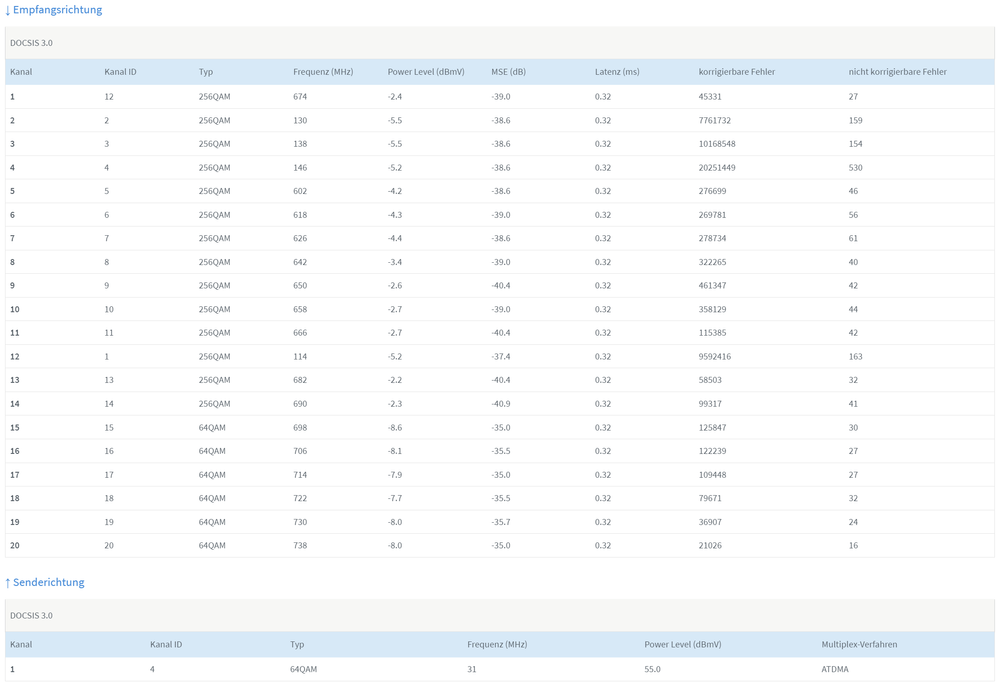Select the correctable errors value 276699
Image resolution: width=999 pixels, height=696 pixels.
[x=712, y=191]
